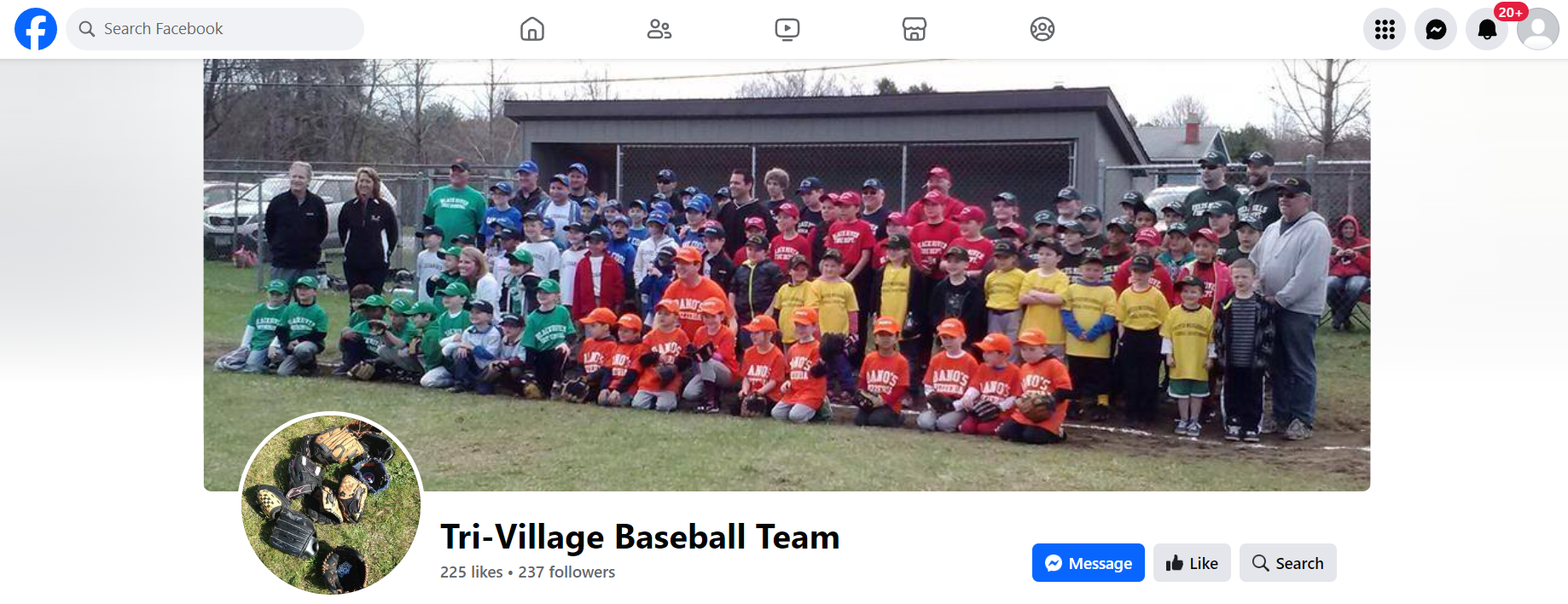Open the nine-dot Menu grid icon
This screenshot has height=604, width=1568.
coord(1385,29)
